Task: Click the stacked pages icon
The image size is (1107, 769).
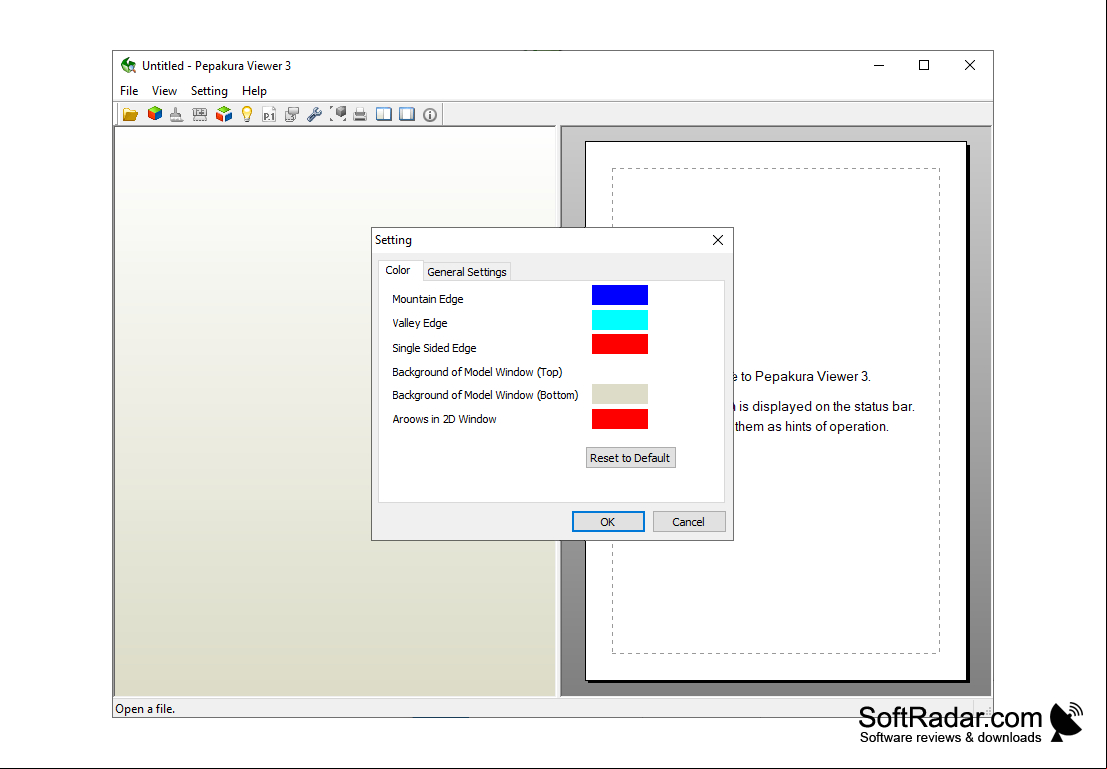Action: click(x=292, y=114)
